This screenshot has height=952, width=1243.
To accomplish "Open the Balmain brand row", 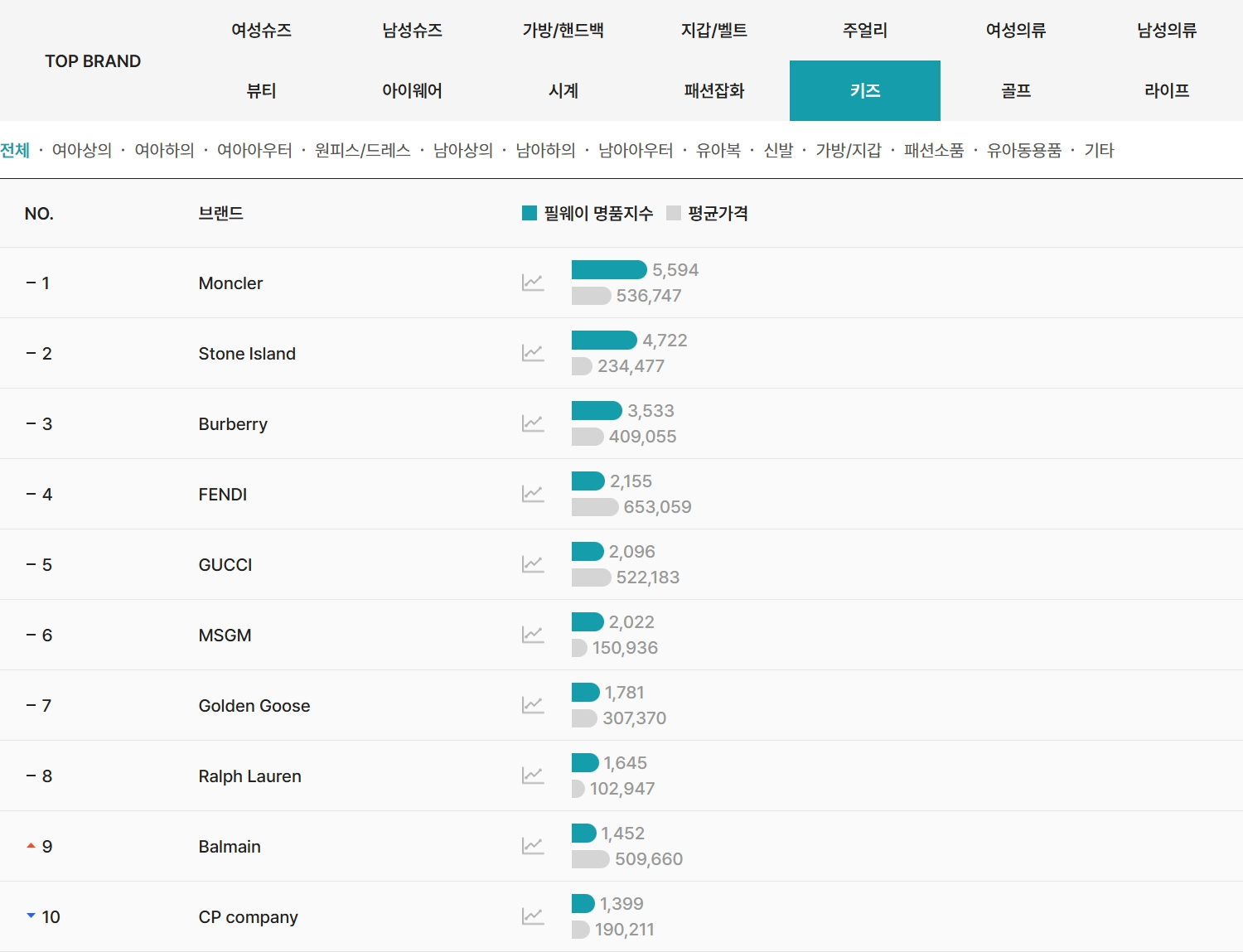I will pyautogui.click(x=621, y=846).
